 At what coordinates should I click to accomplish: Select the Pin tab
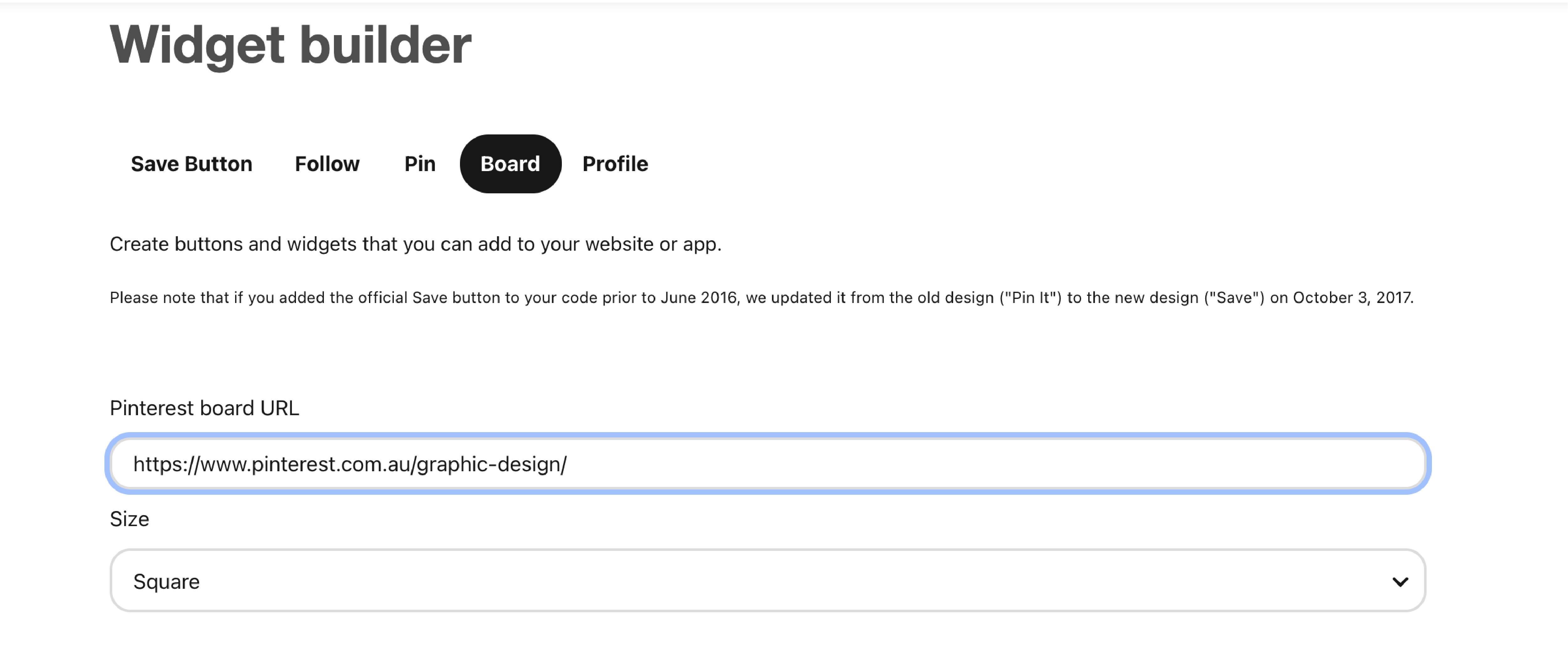(420, 164)
